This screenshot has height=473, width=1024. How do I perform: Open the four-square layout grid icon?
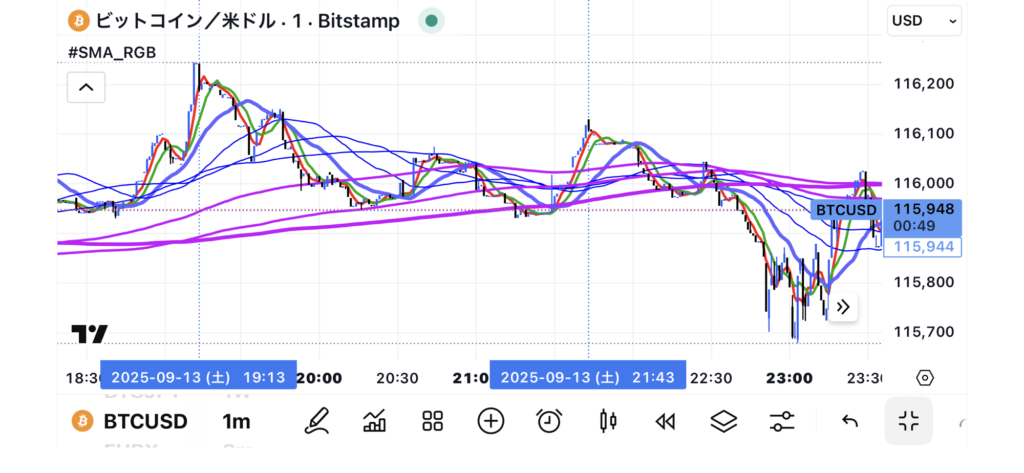coord(432,421)
